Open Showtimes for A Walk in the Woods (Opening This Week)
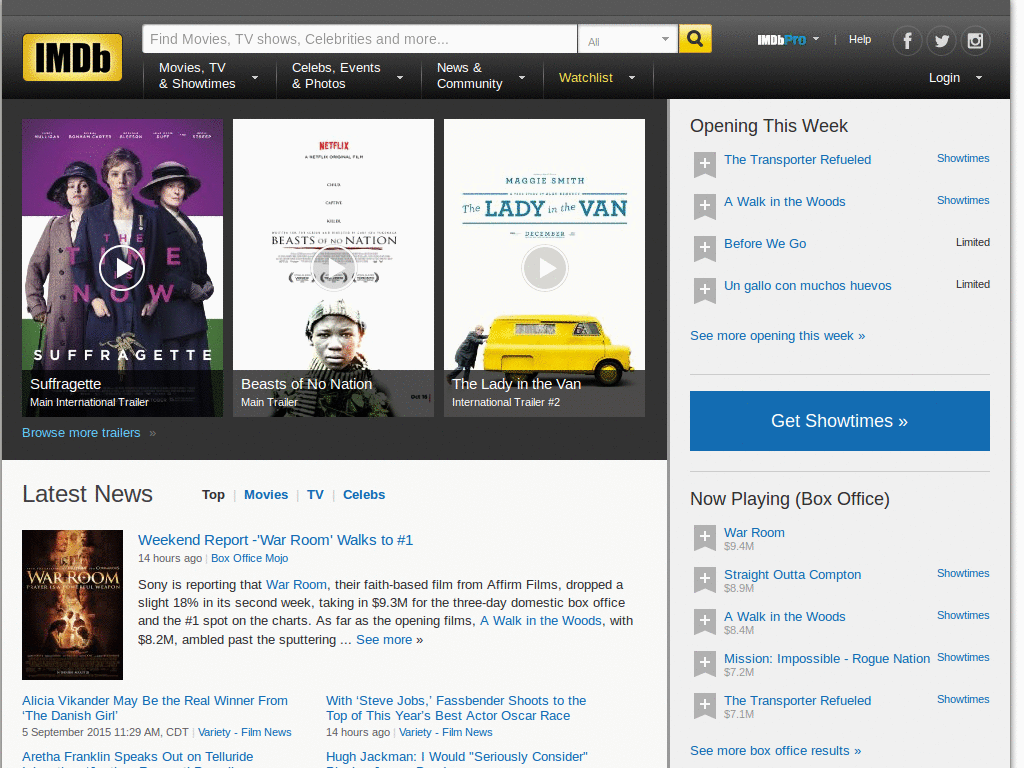The width and height of the screenshot is (1024, 768). click(x=963, y=200)
